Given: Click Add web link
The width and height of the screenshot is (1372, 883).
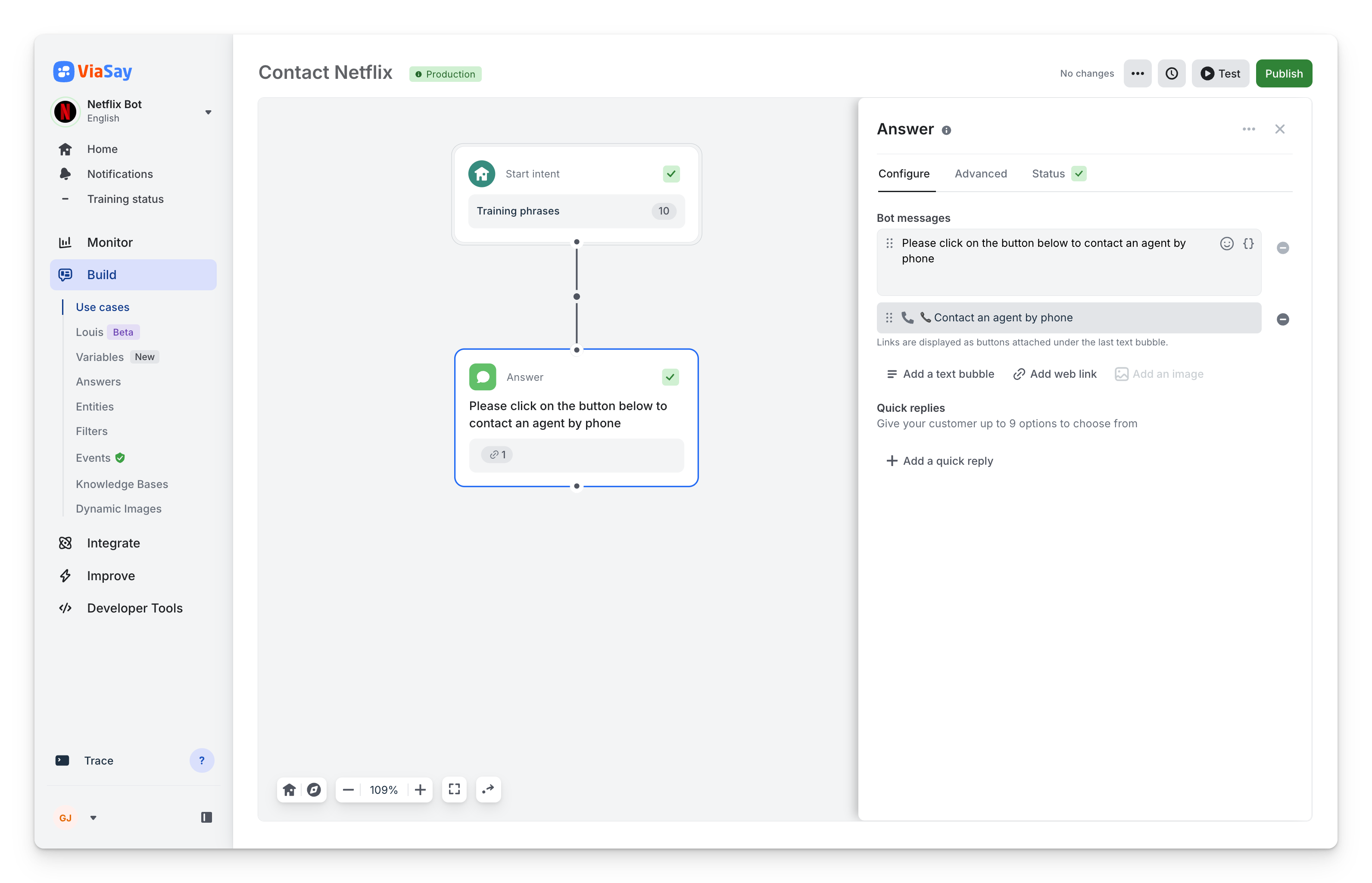Looking at the screenshot, I should coord(1055,374).
